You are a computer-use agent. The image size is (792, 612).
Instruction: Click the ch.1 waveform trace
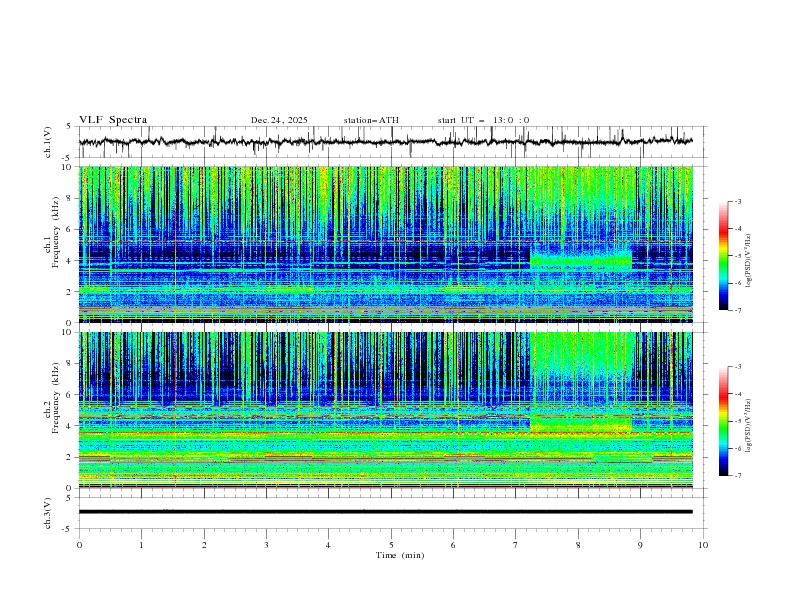[x=385, y=142]
